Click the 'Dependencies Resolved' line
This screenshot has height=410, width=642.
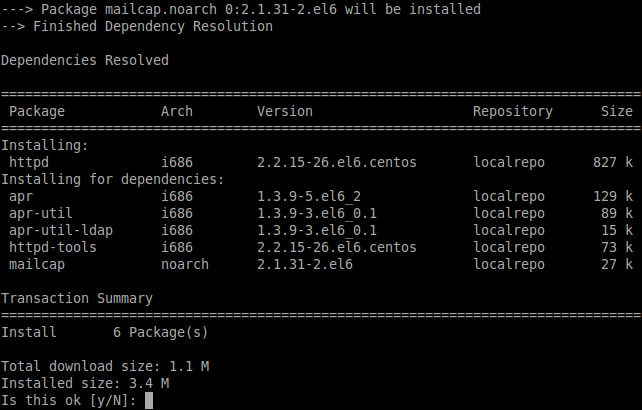pos(85,60)
